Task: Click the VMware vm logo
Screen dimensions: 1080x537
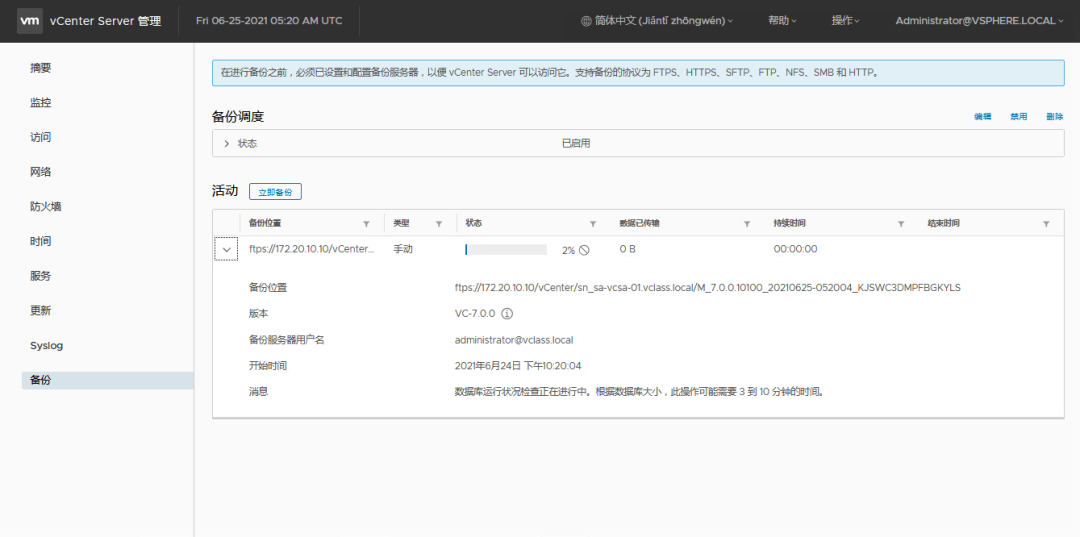Action: point(30,21)
